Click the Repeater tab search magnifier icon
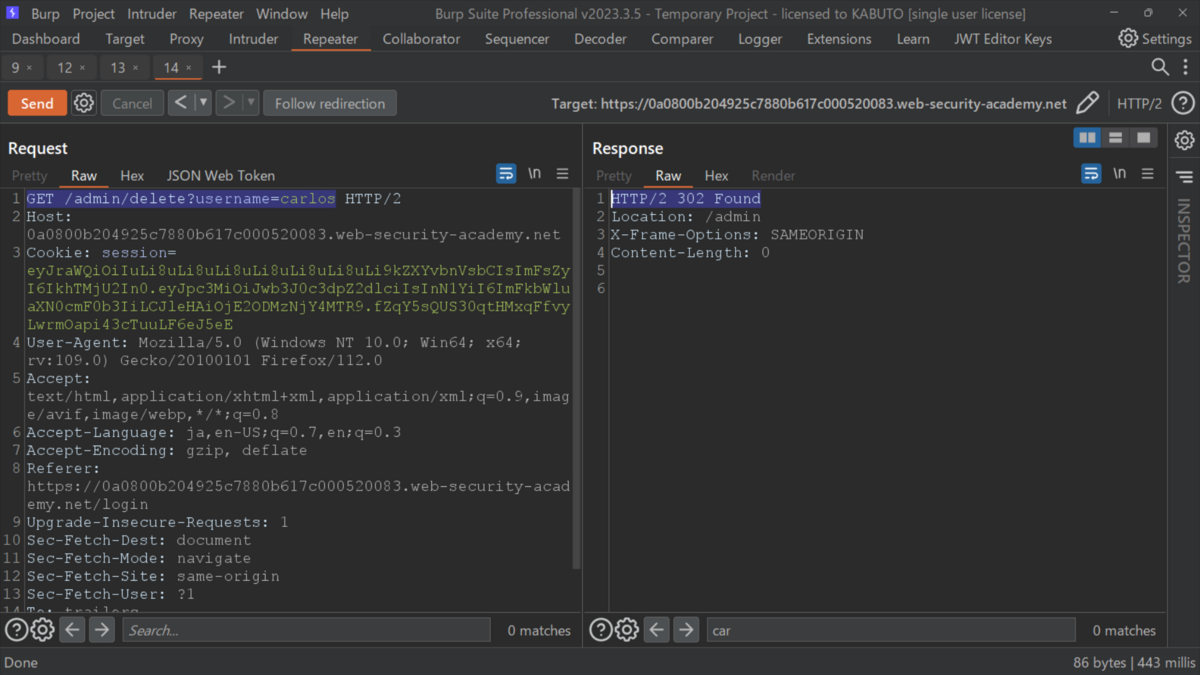 (x=1160, y=67)
